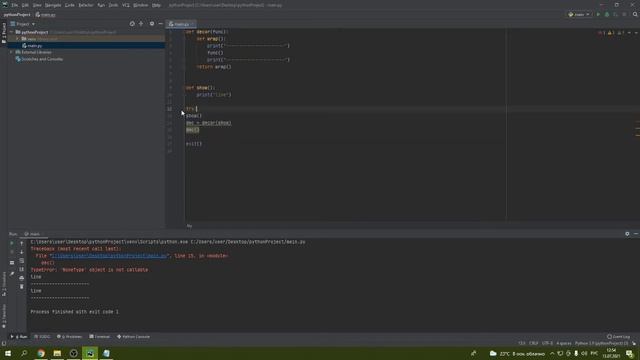Click Expand All icon in Project panel
Screen dimensions: 640x360
coord(141,24)
